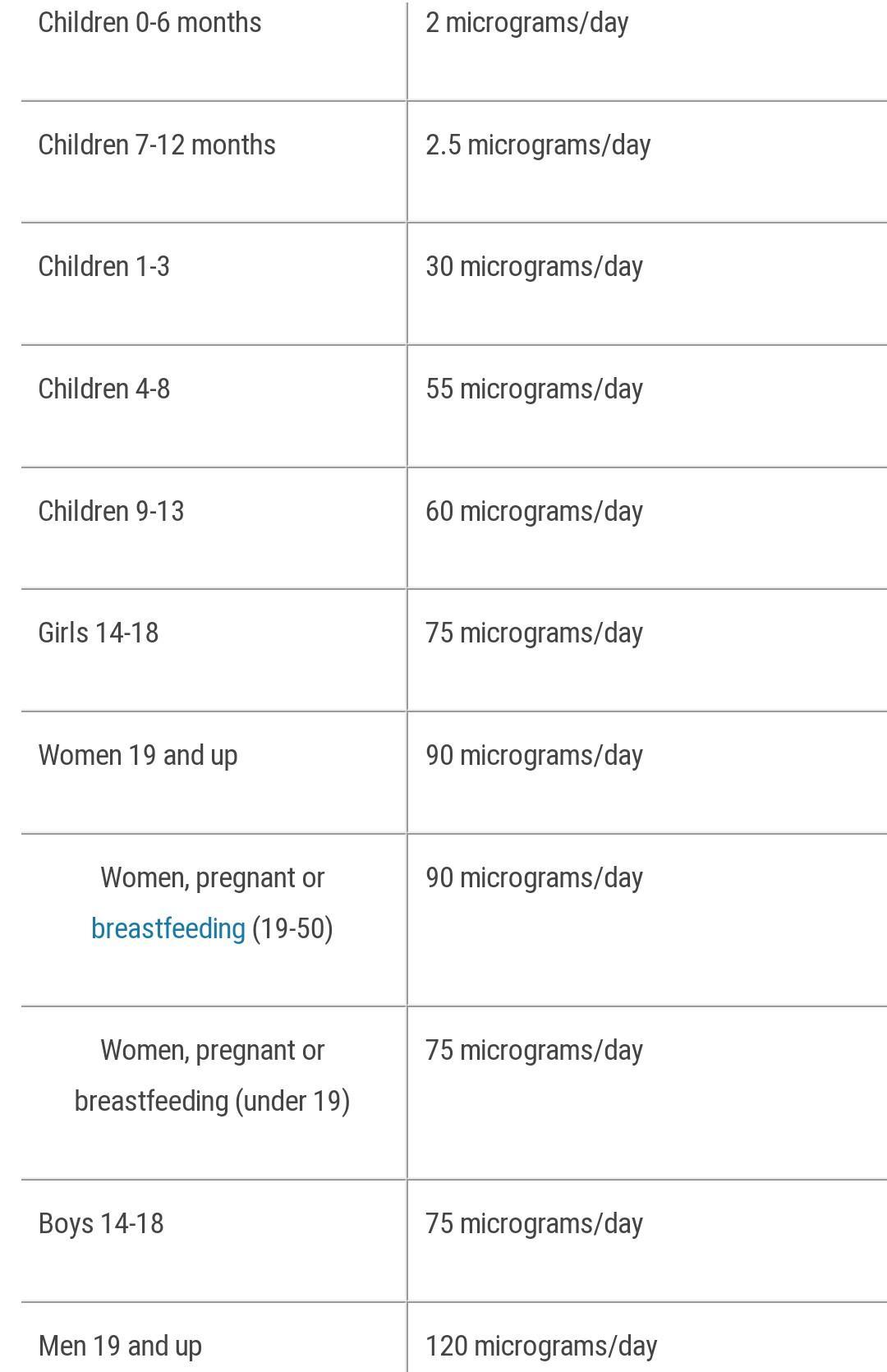Click the "Children 1-3" row label
Image resolution: width=887 pixels, height=1372 pixels.
104,266
